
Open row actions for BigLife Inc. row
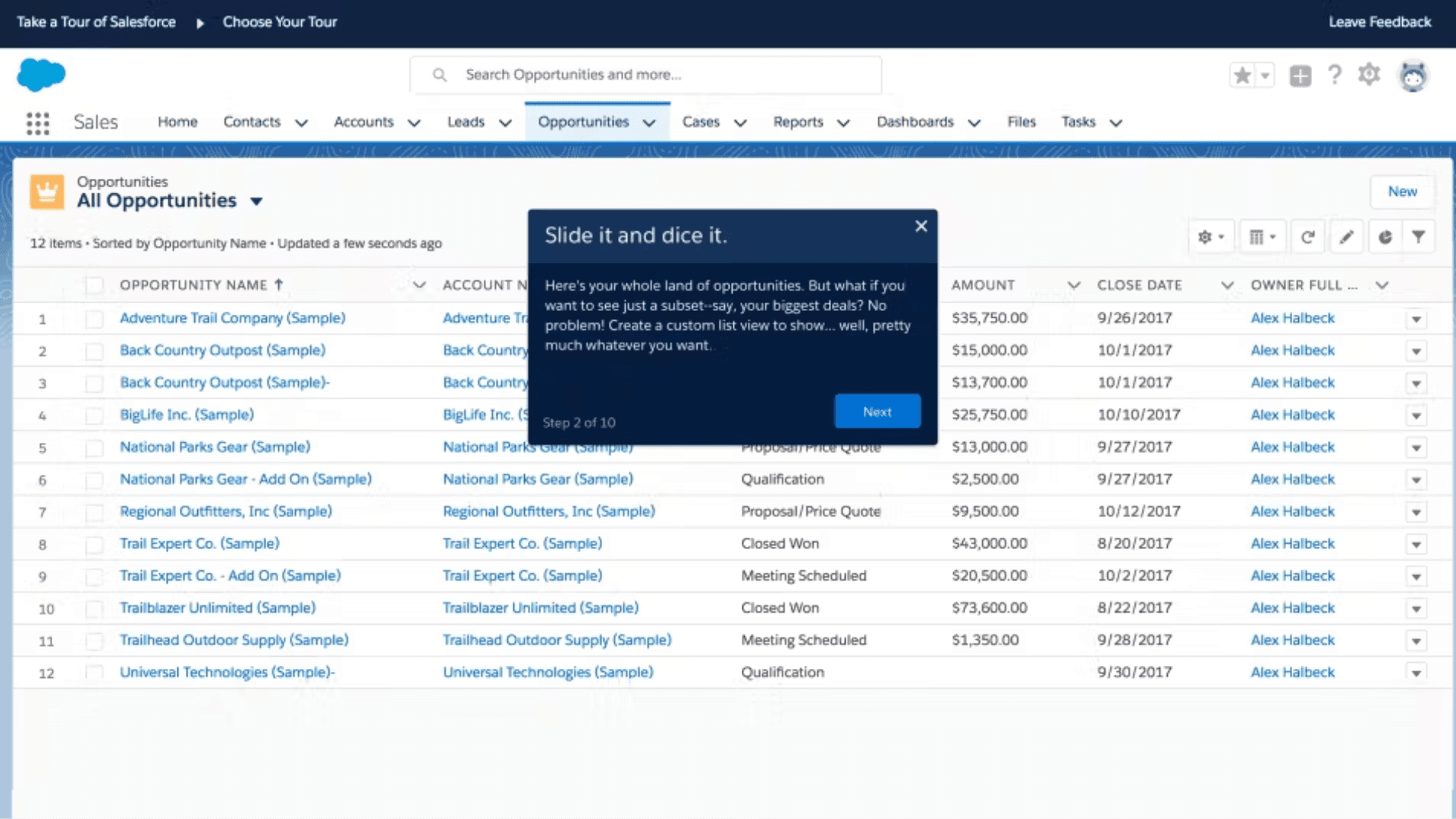[x=1416, y=416]
